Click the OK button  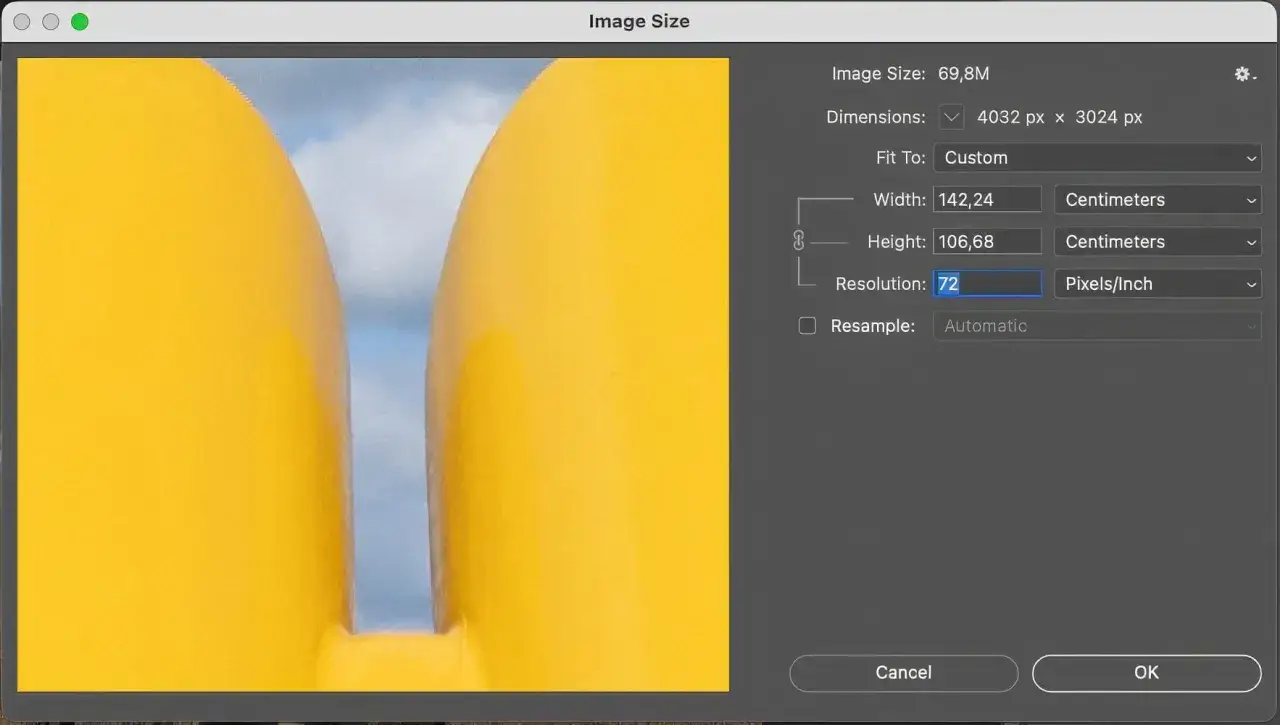tap(1146, 673)
